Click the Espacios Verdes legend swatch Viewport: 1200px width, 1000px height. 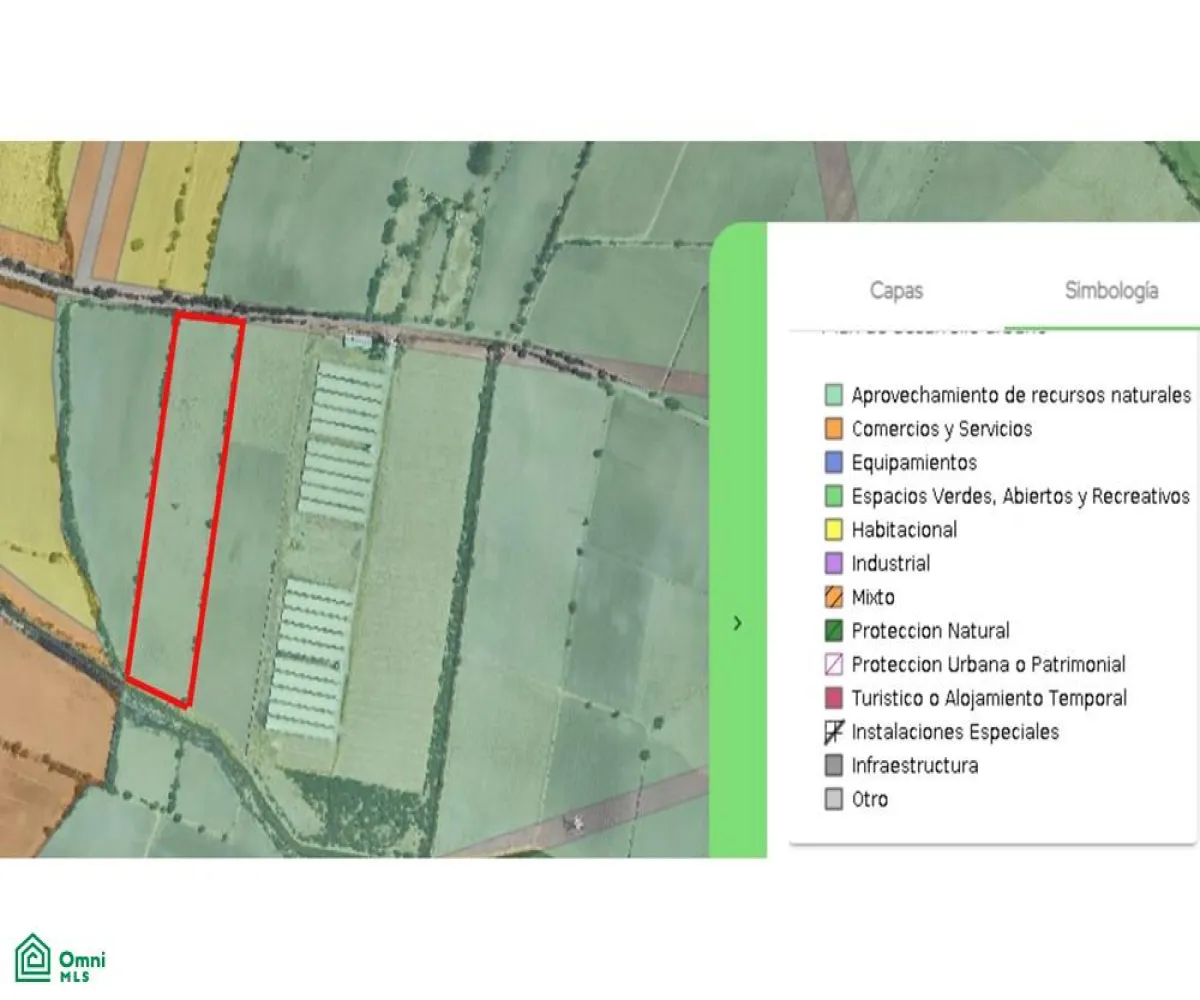pyautogui.click(x=834, y=496)
